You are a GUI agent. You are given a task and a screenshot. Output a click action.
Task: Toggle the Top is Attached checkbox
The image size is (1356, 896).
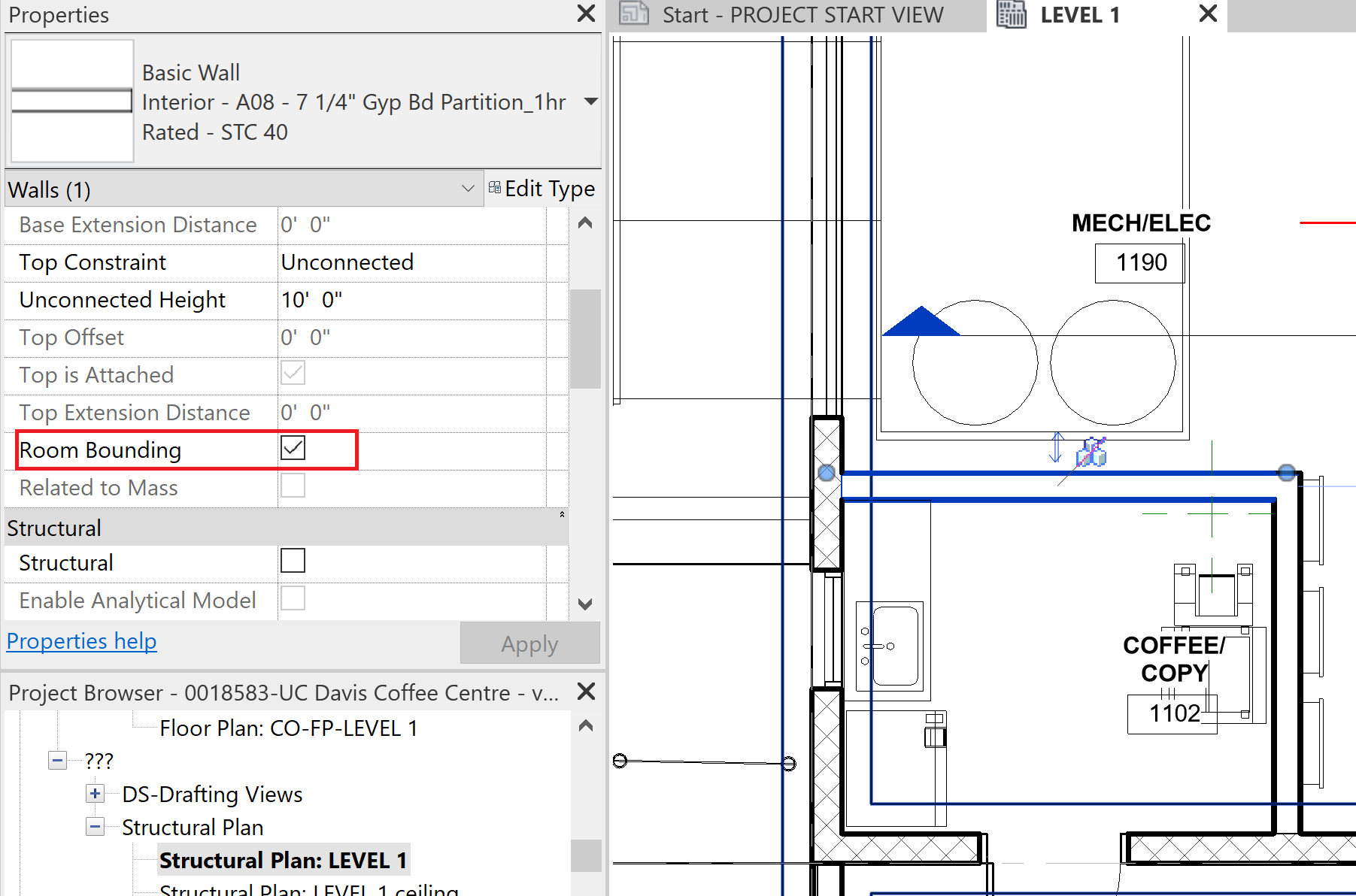pyautogui.click(x=293, y=373)
